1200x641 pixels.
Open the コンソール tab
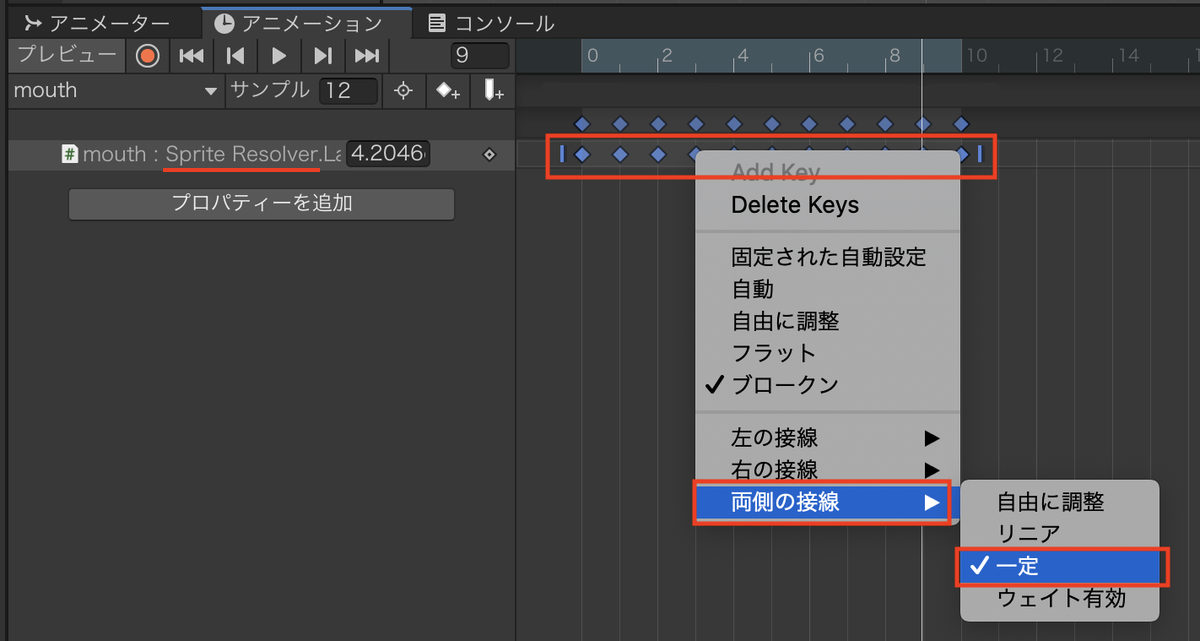point(490,23)
